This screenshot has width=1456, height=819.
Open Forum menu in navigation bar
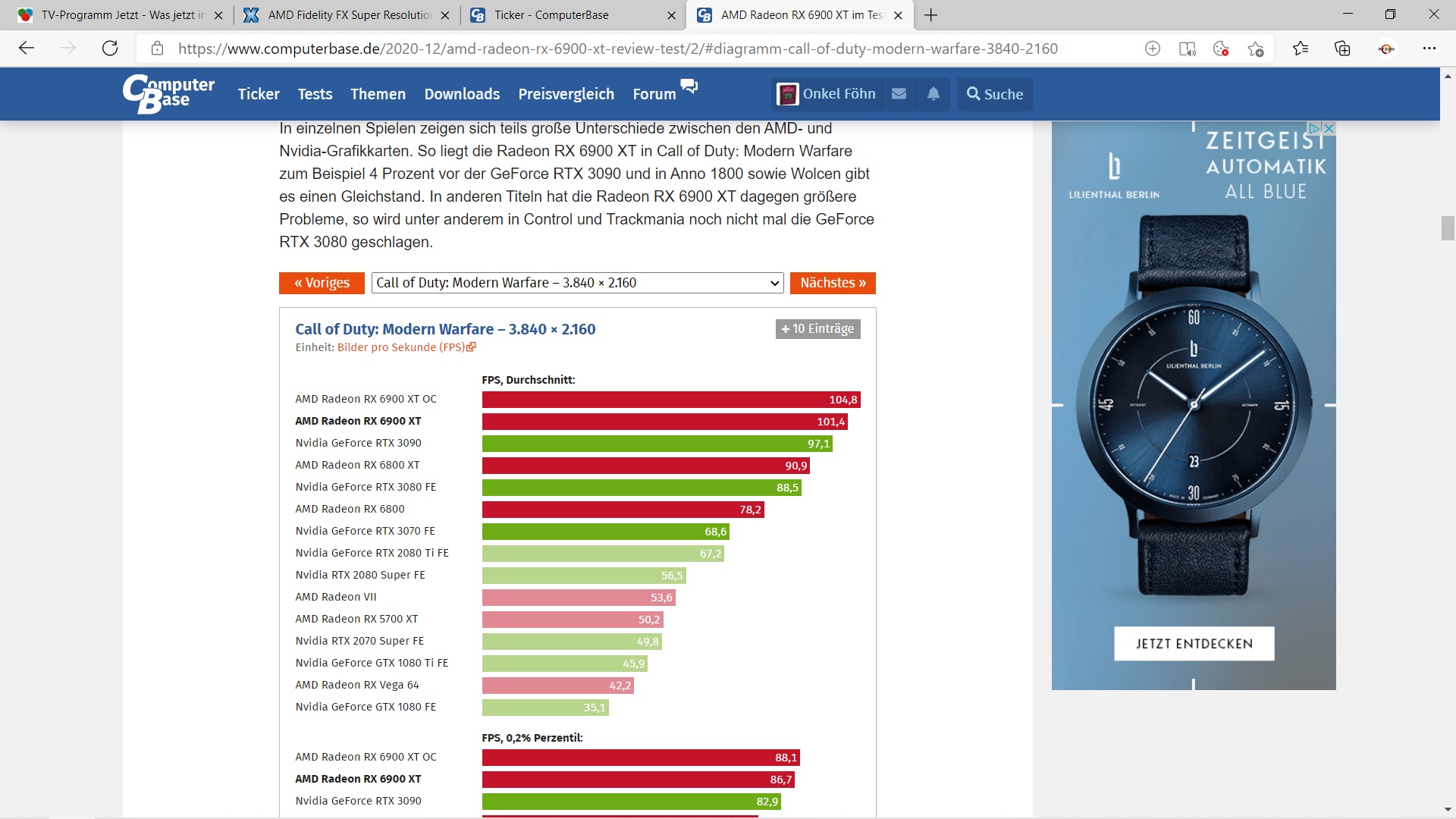point(654,94)
